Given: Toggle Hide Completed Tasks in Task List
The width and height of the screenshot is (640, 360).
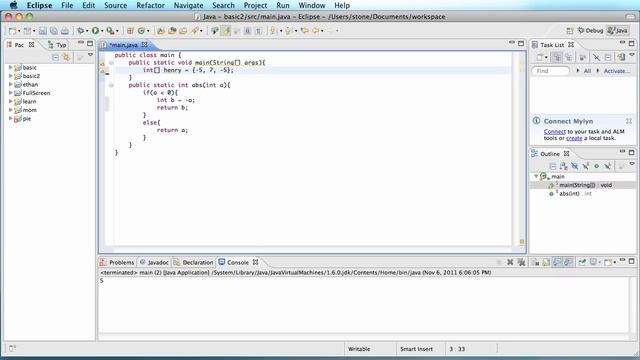Looking at the screenshot, I should (x=596, y=58).
